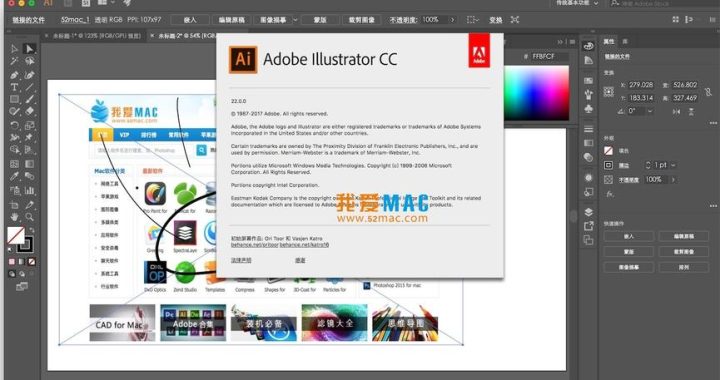Click the 裁剪图像 button in Quick Actions

point(684,251)
